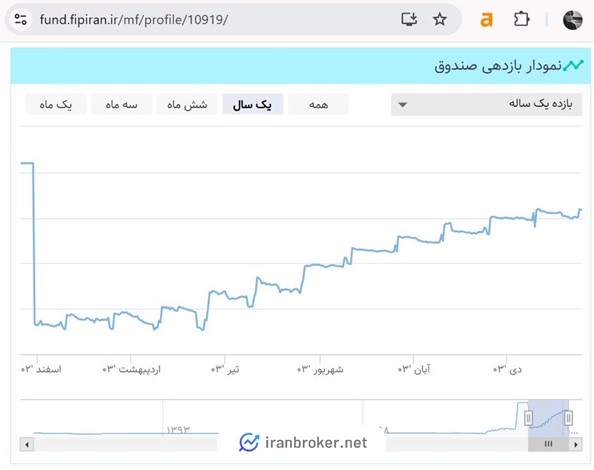
Task: Click the اردیبهشت '۰۳ axis label
Action: pos(131,369)
